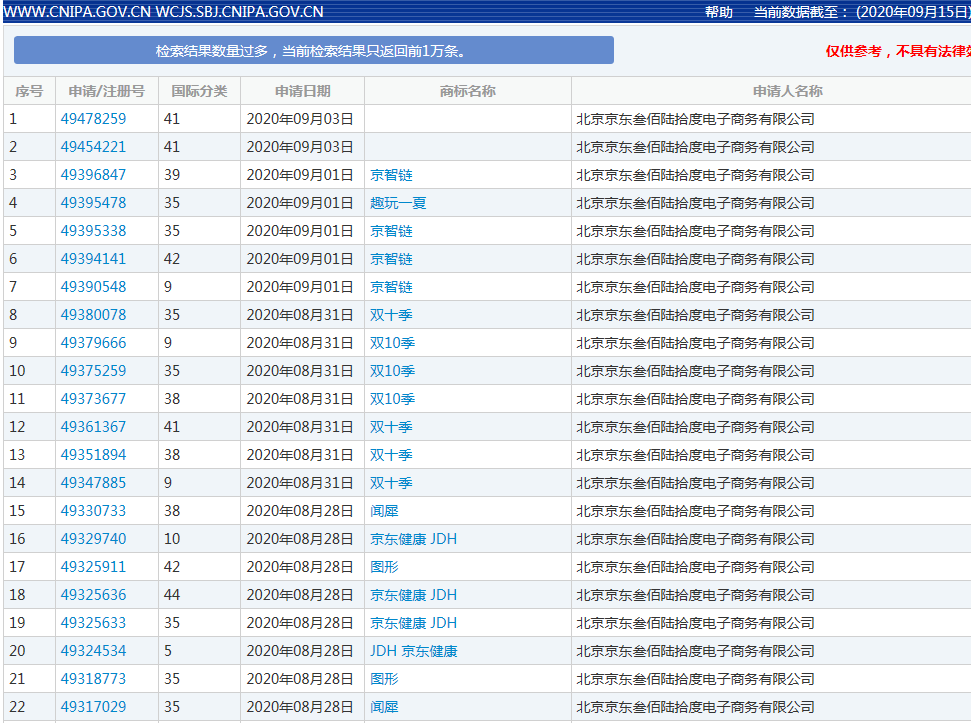This screenshot has width=971, height=723.
Task: Open application number 49395478
Action: click(94, 202)
